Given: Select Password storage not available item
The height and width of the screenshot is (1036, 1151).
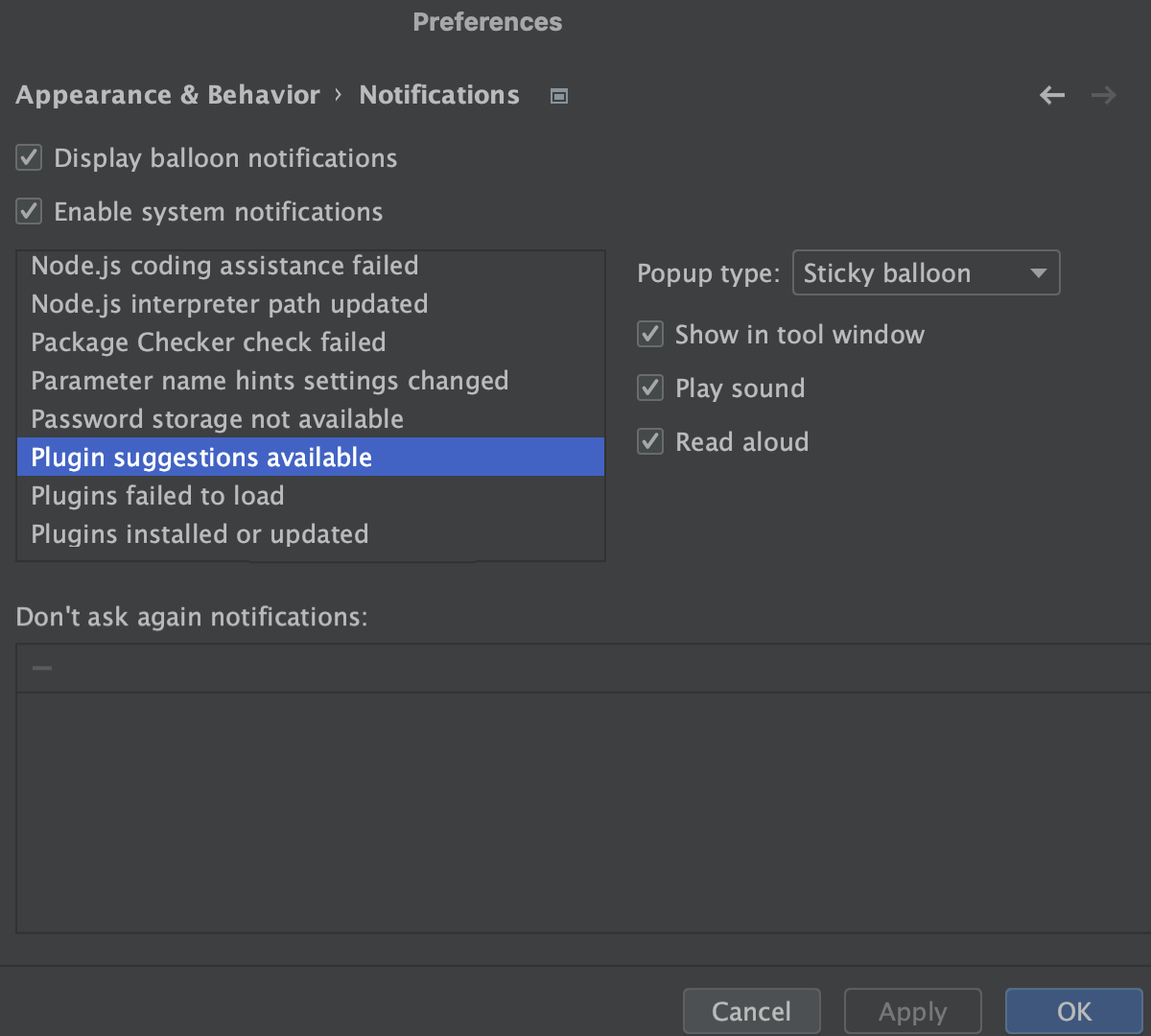Looking at the screenshot, I should coord(217,418).
